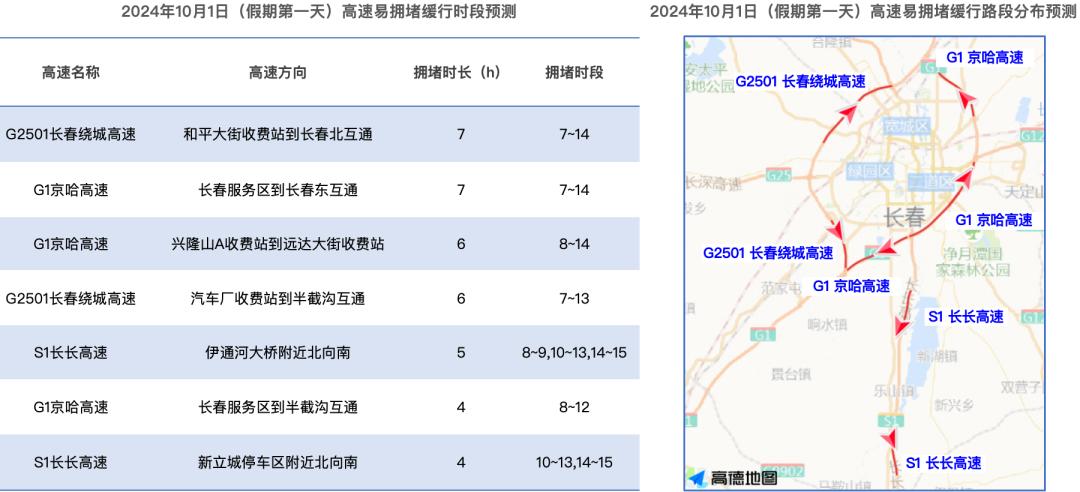Click duration 4 in the 新立城停车区 row

[461, 462]
